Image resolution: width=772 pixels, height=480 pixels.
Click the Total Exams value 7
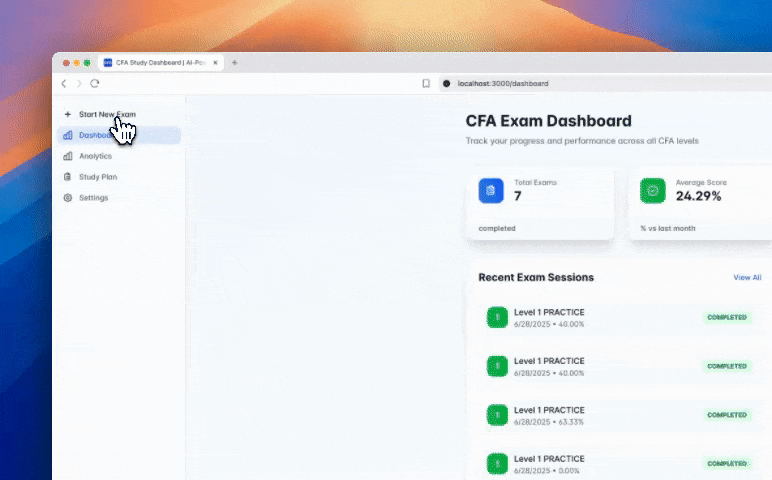pyautogui.click(x=517, y=196)
